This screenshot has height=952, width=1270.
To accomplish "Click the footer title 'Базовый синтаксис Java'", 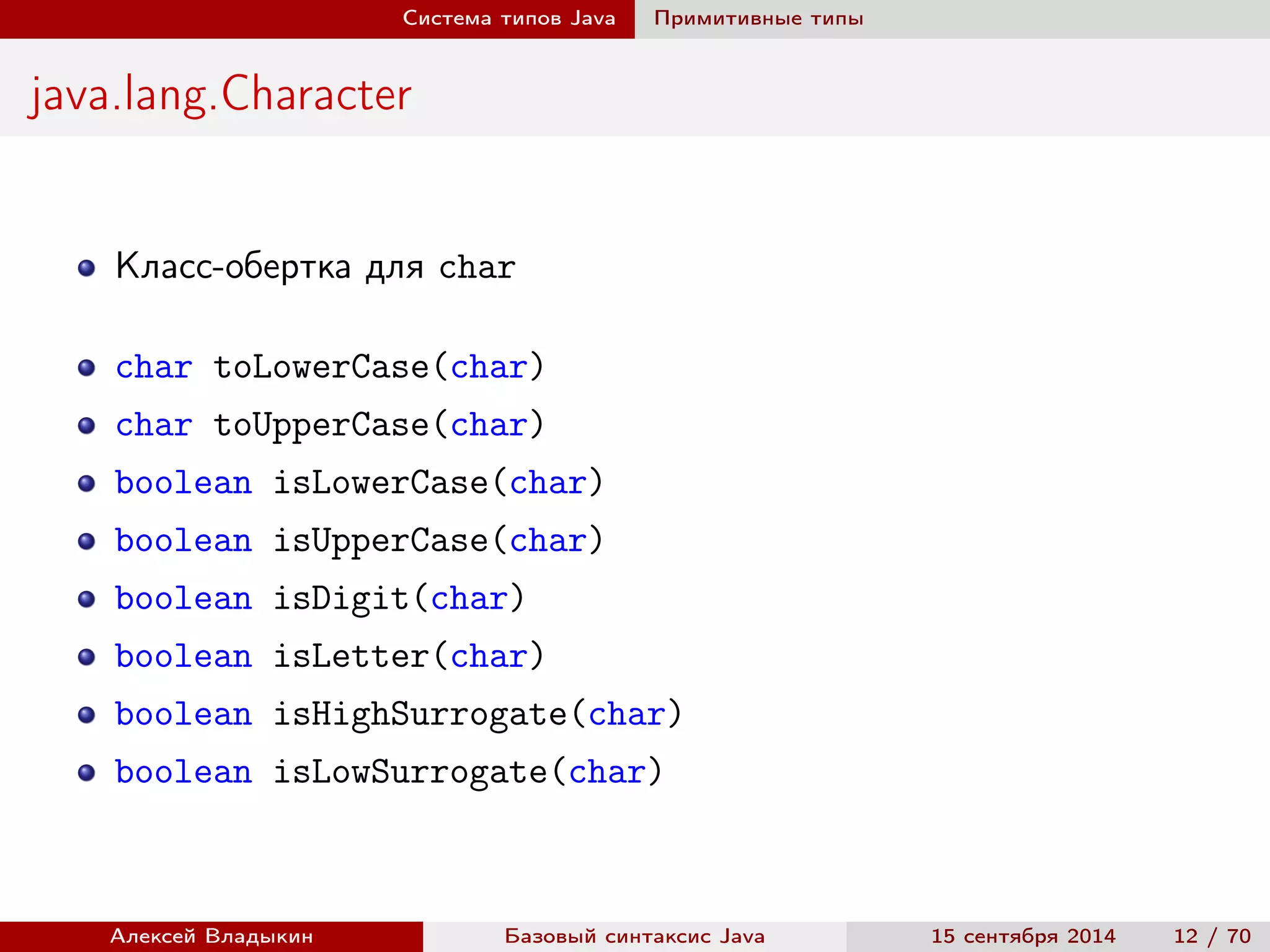I will pos(634,936).
